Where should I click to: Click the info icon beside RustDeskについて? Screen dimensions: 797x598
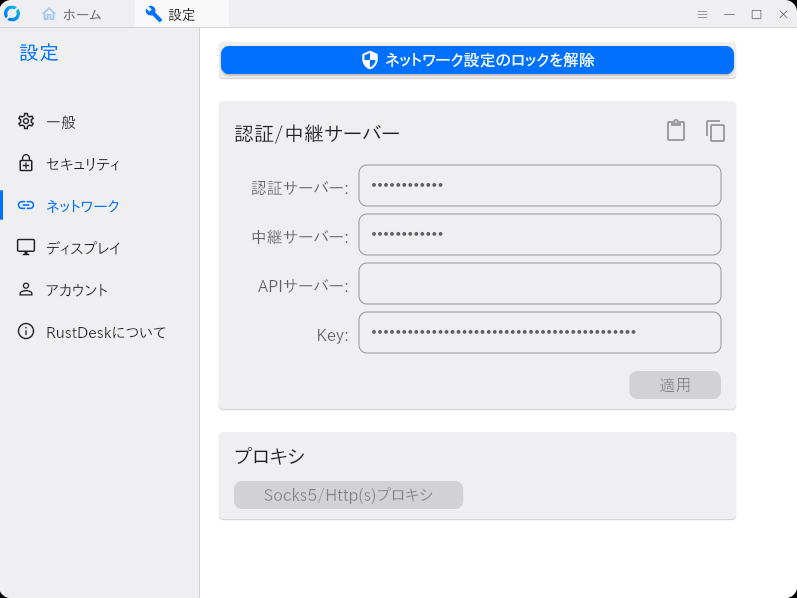click(x=26, y=332)
